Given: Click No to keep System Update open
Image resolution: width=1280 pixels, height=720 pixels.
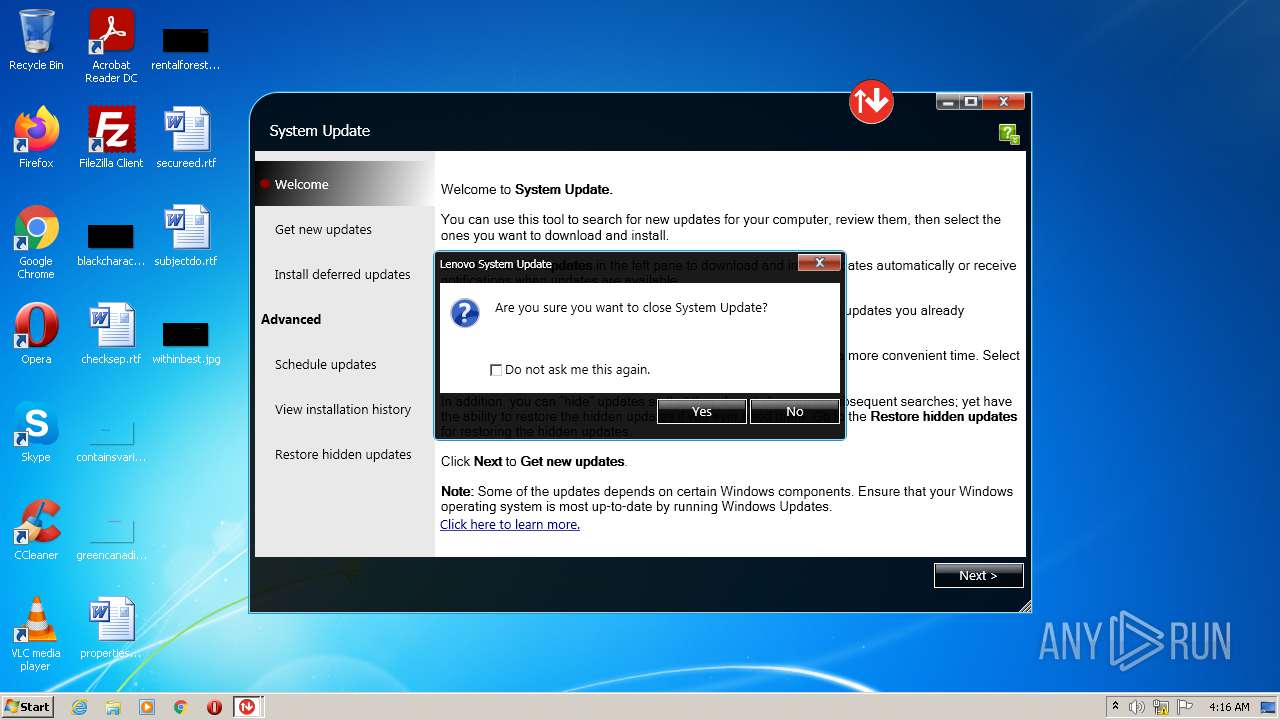Looking at the screenshot, I should point(795,411).
